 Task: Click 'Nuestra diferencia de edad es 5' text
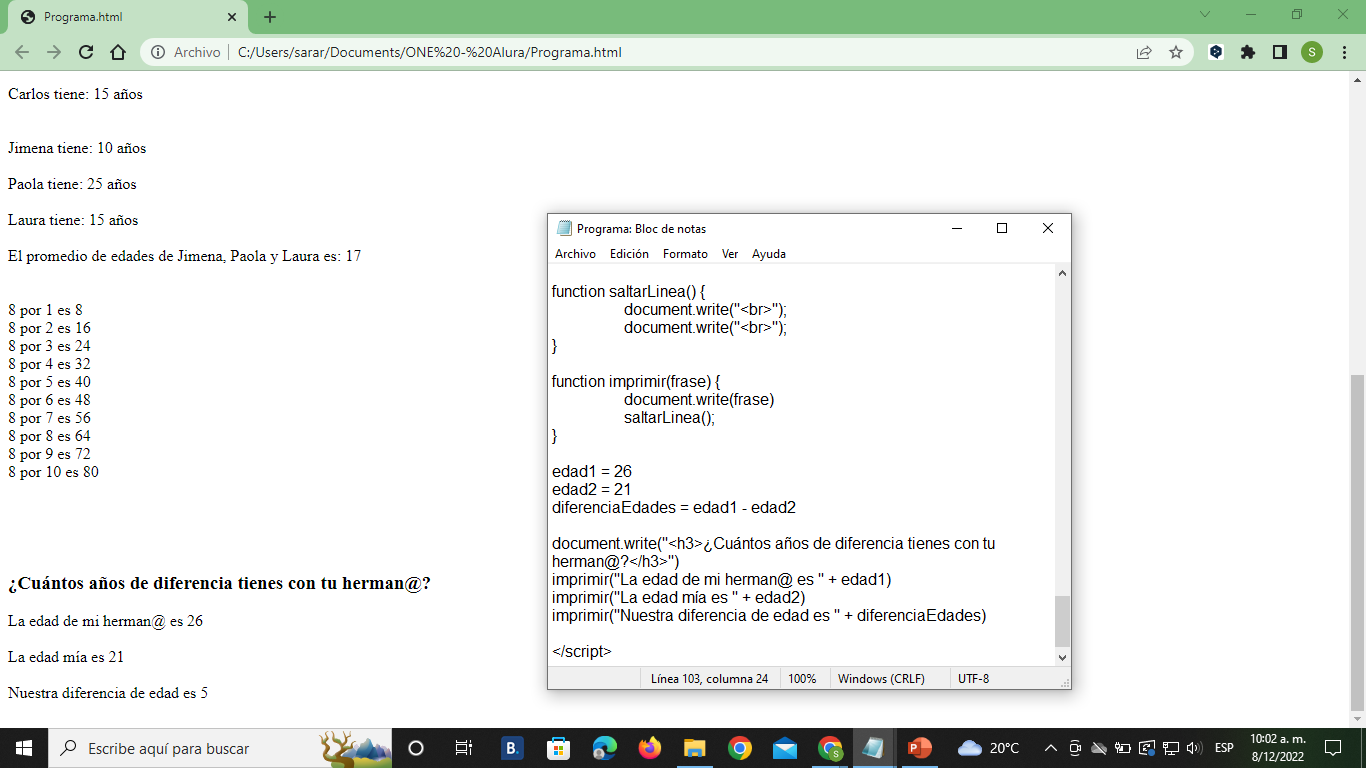pyautogui.click(x=108, y=693)
